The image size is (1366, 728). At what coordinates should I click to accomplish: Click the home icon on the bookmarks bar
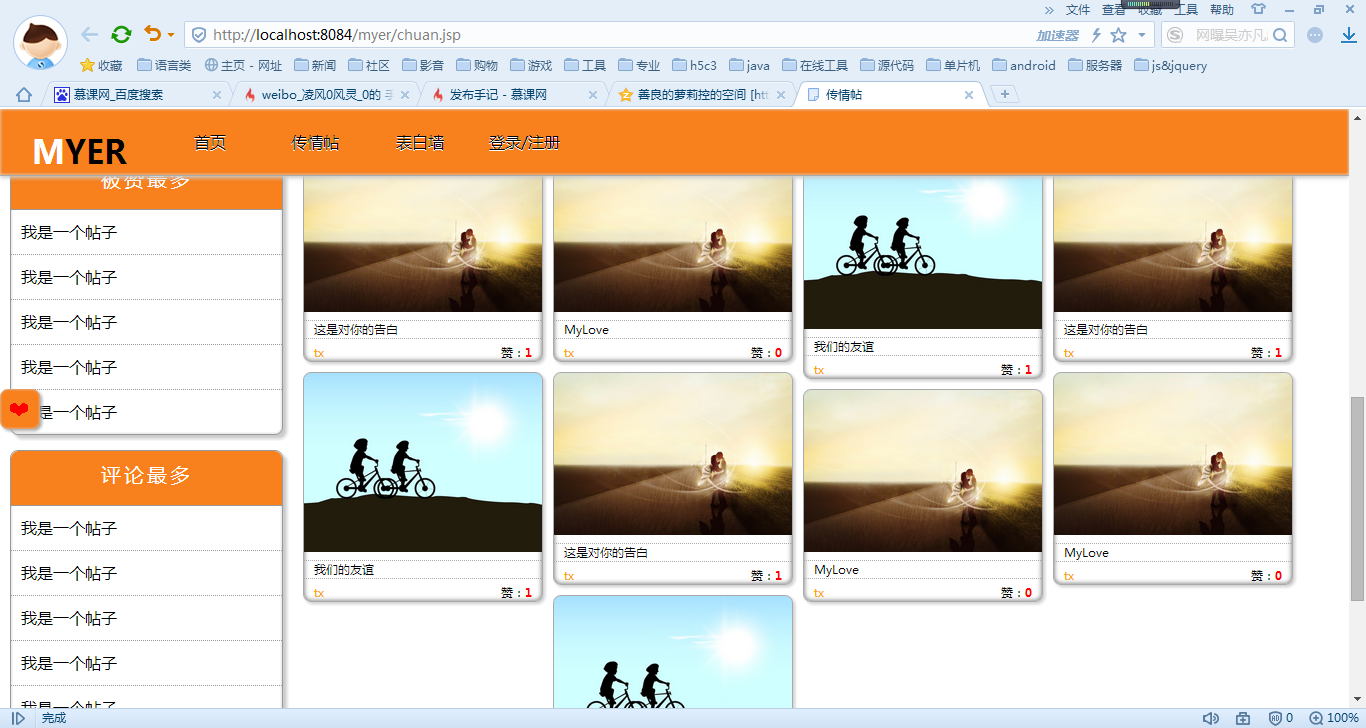[22, 93]
